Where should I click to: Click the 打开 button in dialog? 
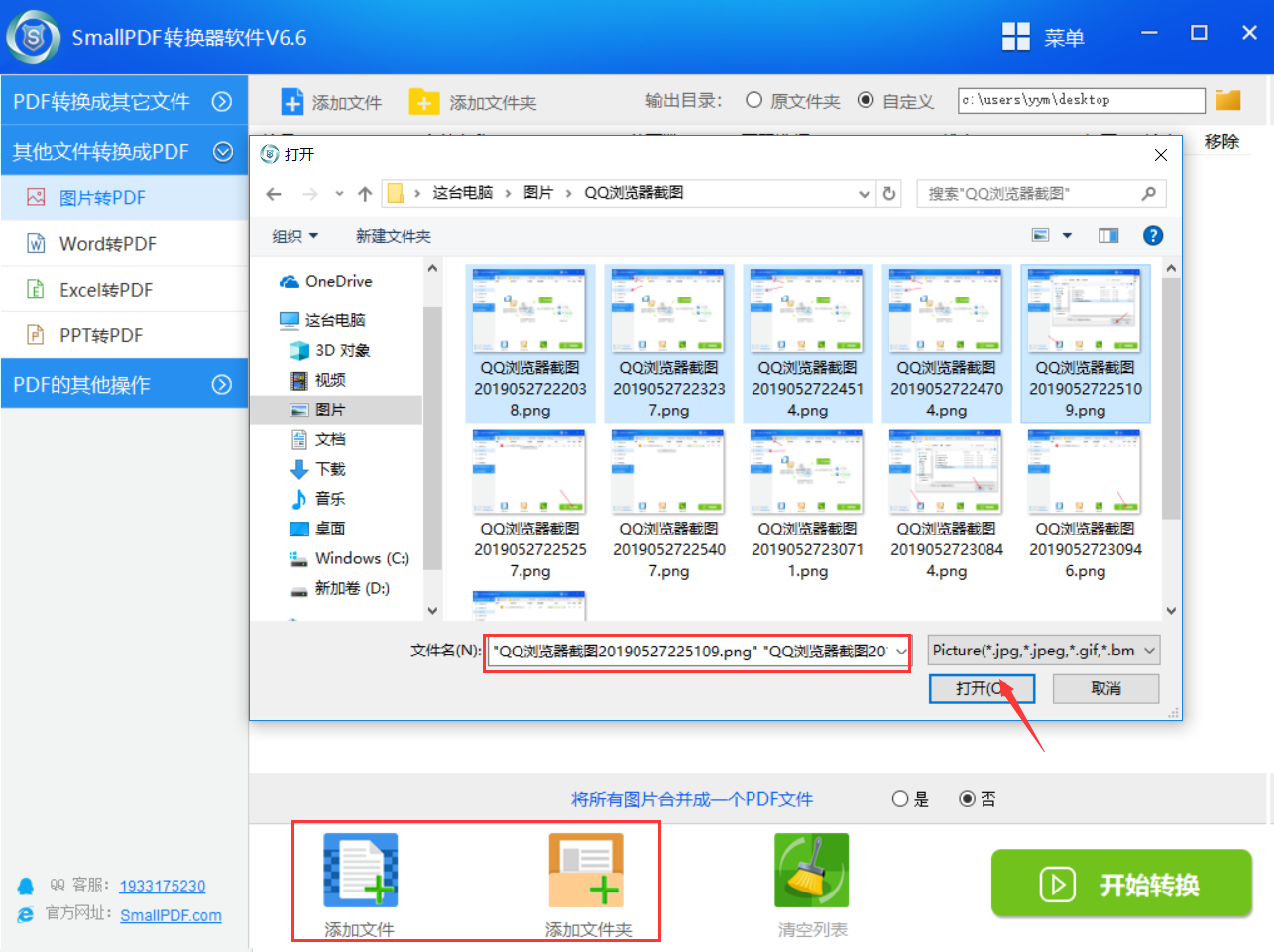click(x=982, y=688)
